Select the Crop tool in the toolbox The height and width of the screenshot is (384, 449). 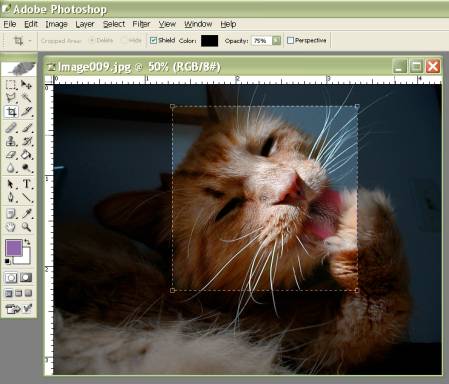[11, 112]
